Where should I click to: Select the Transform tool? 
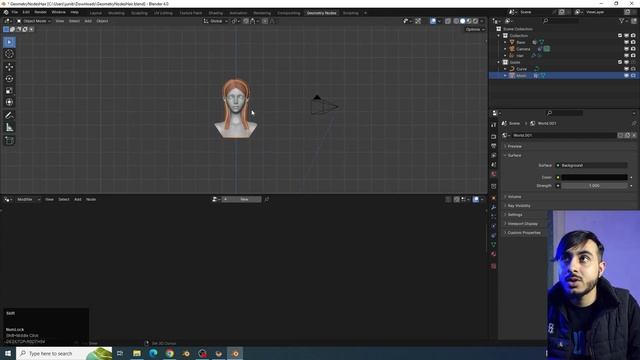click(9, 102)
